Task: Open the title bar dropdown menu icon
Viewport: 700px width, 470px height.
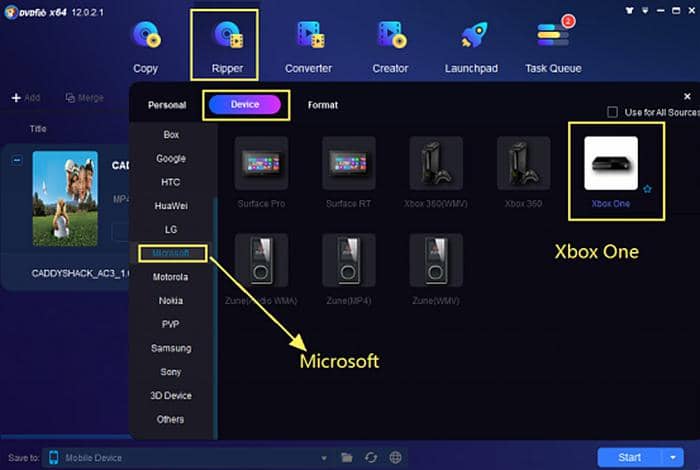Action: pyautogui.click(x=645, y=10)
